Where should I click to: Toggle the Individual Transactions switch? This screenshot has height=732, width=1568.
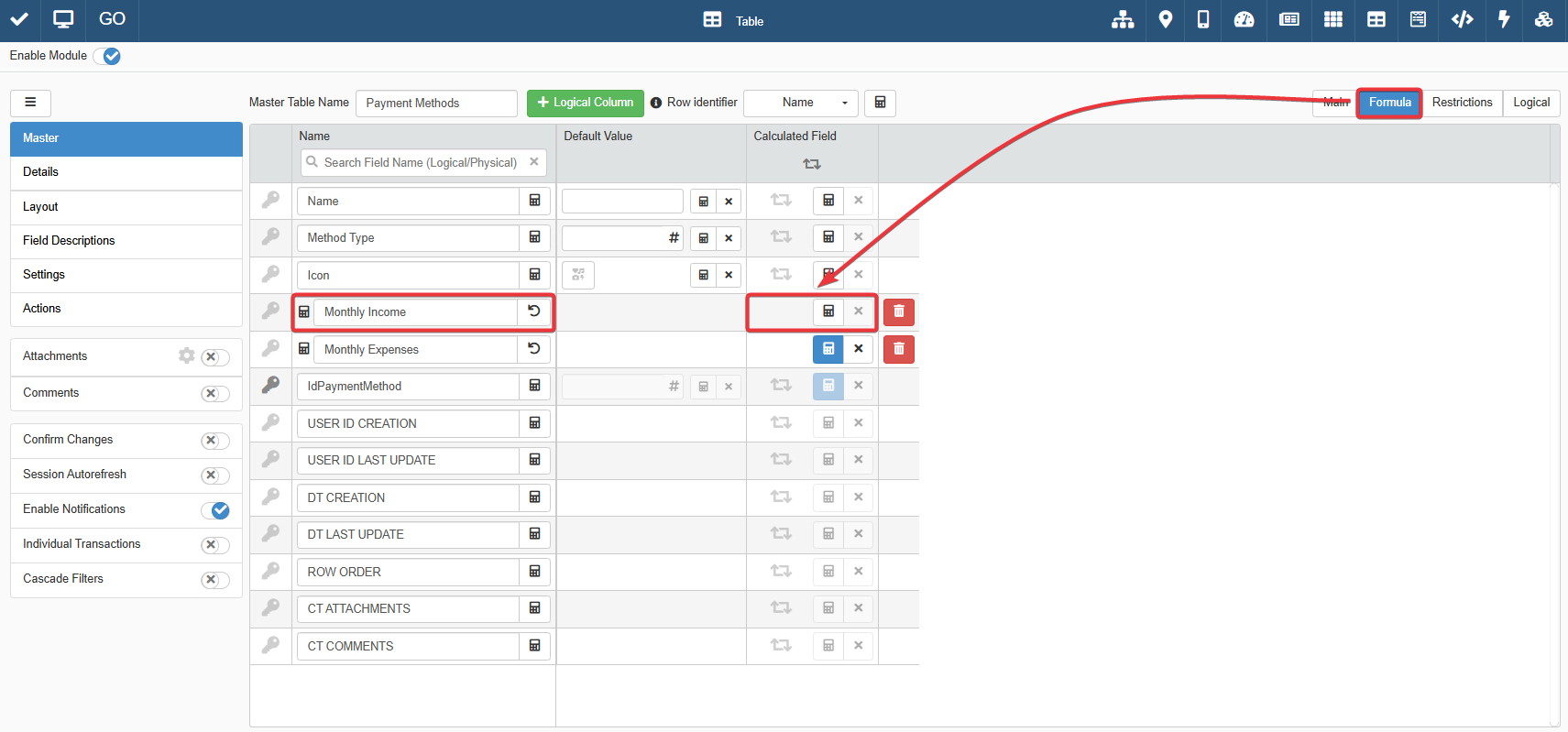coord(215,545)
